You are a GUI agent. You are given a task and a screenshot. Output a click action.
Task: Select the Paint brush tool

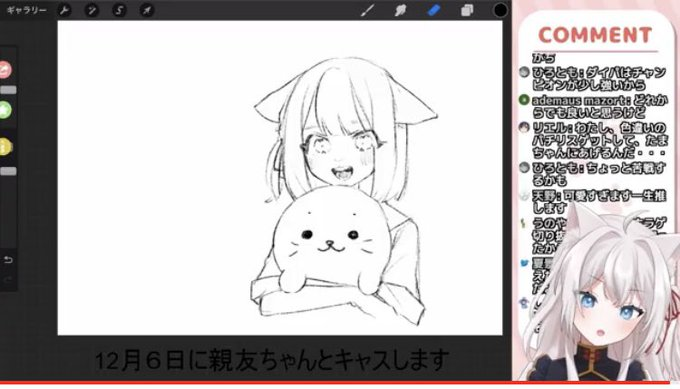[368, 10]
